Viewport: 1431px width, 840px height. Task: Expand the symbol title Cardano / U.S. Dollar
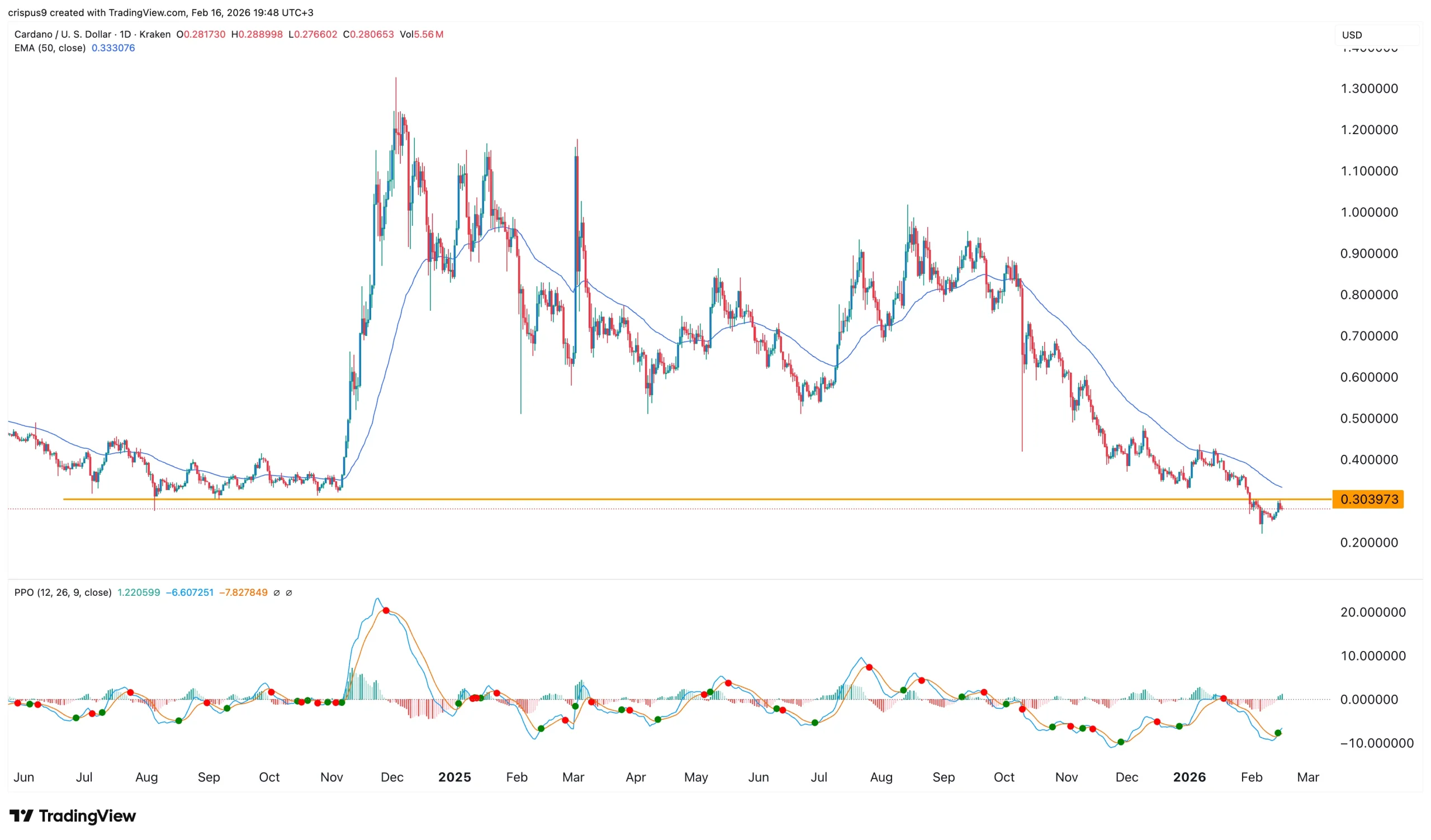pos(63,34)
